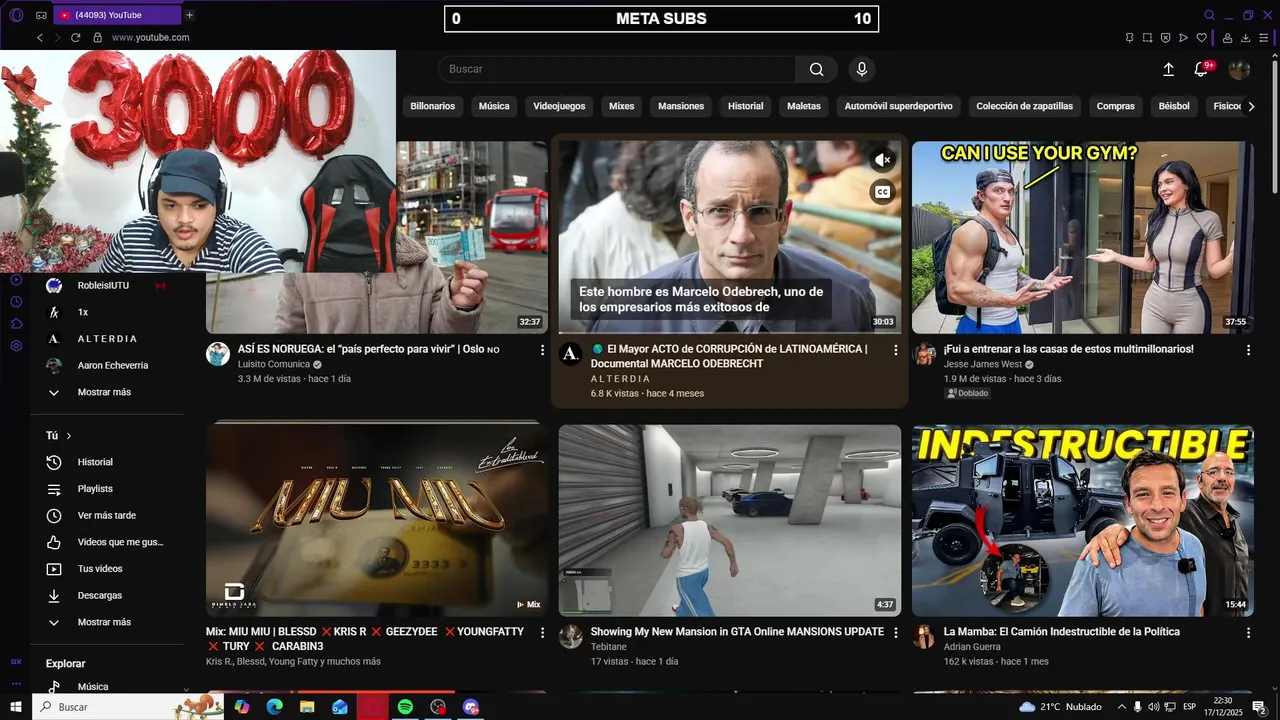Open the YouTube upload/create icon
The image size is (1280, 720).
[x=1168, y=69]
